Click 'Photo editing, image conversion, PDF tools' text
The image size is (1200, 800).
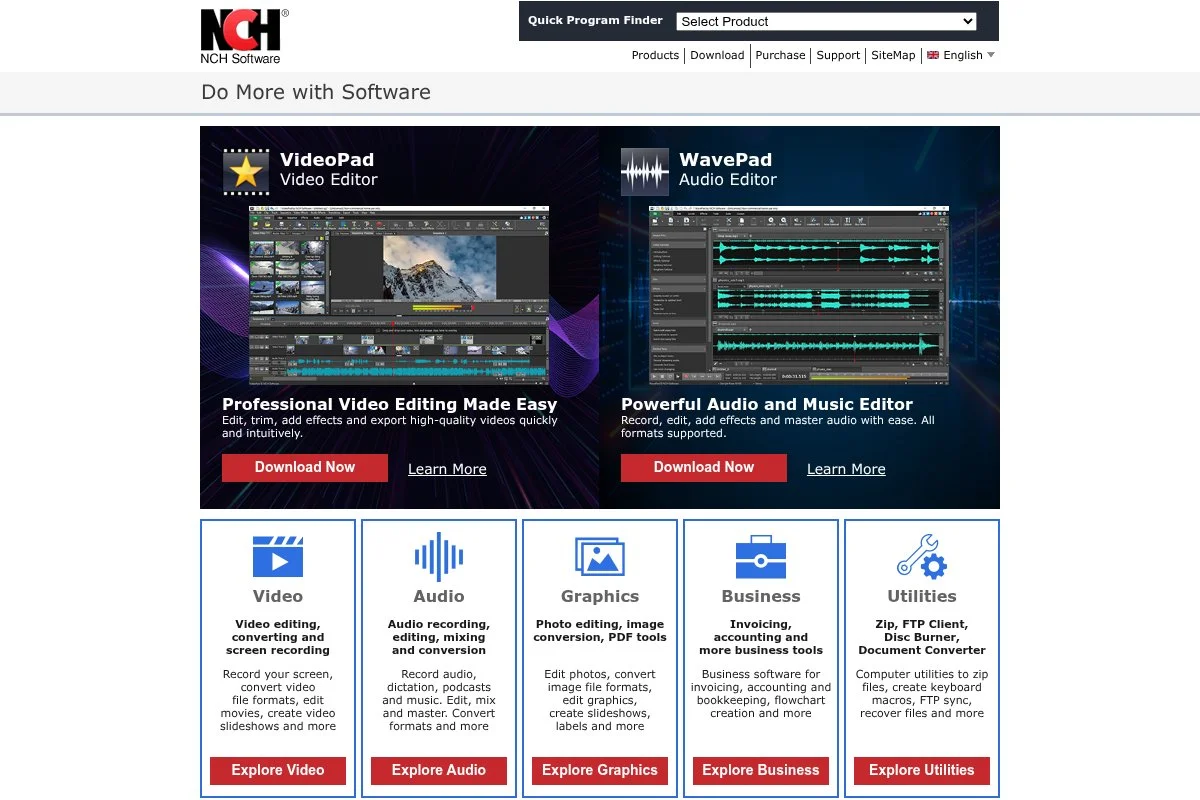click(600, 631)
